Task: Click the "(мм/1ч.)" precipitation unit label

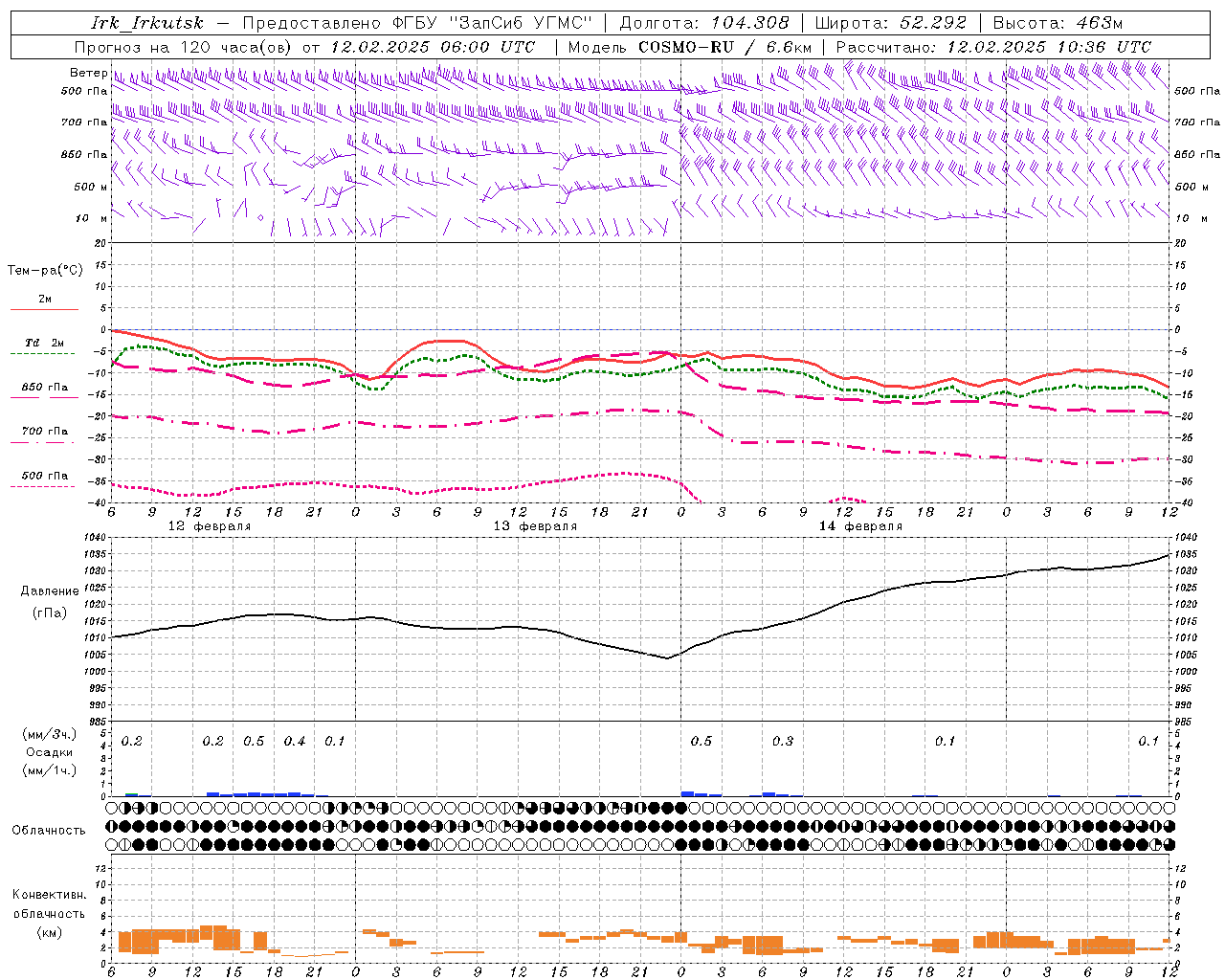Action: [50, 770]
